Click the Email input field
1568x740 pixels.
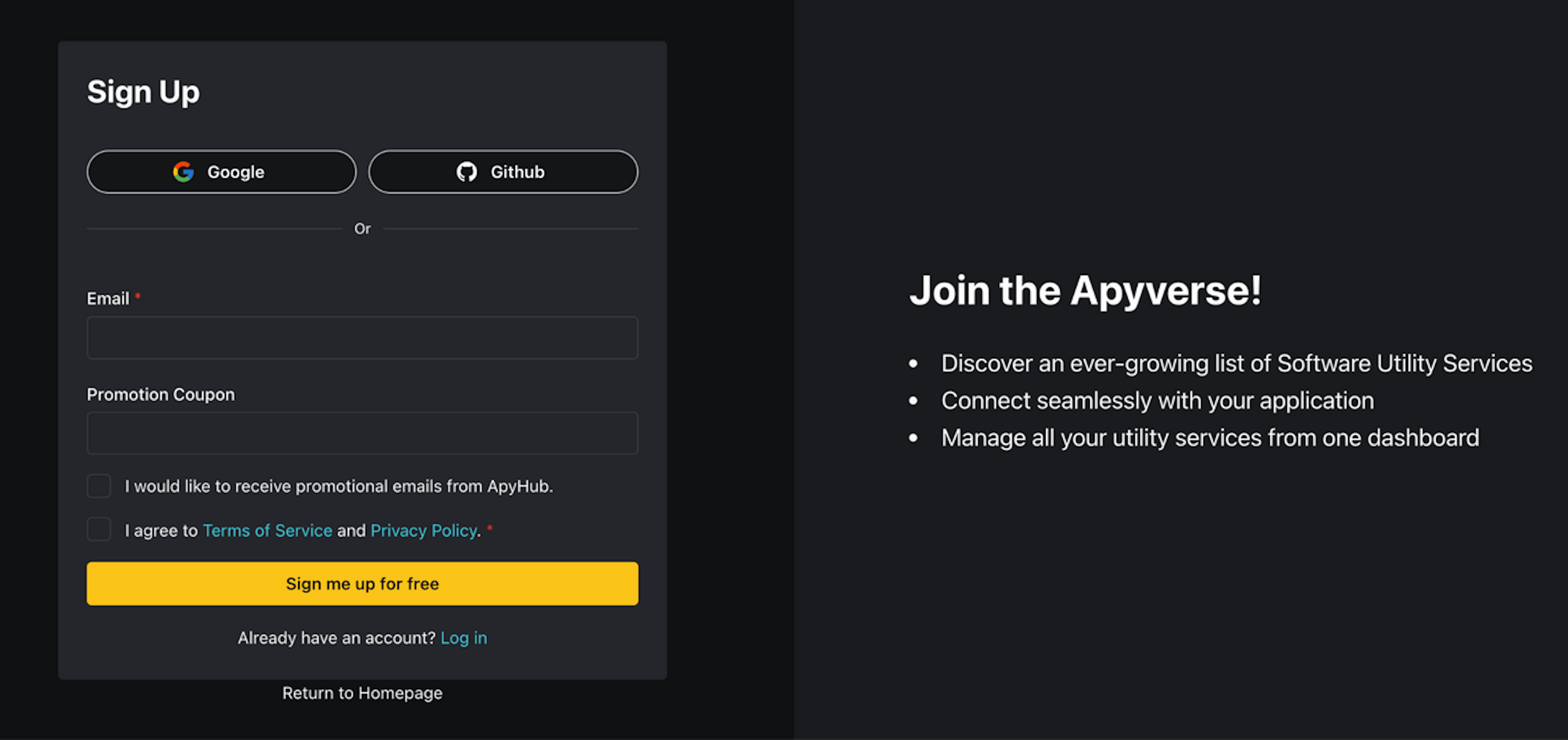tap(362, 338)
